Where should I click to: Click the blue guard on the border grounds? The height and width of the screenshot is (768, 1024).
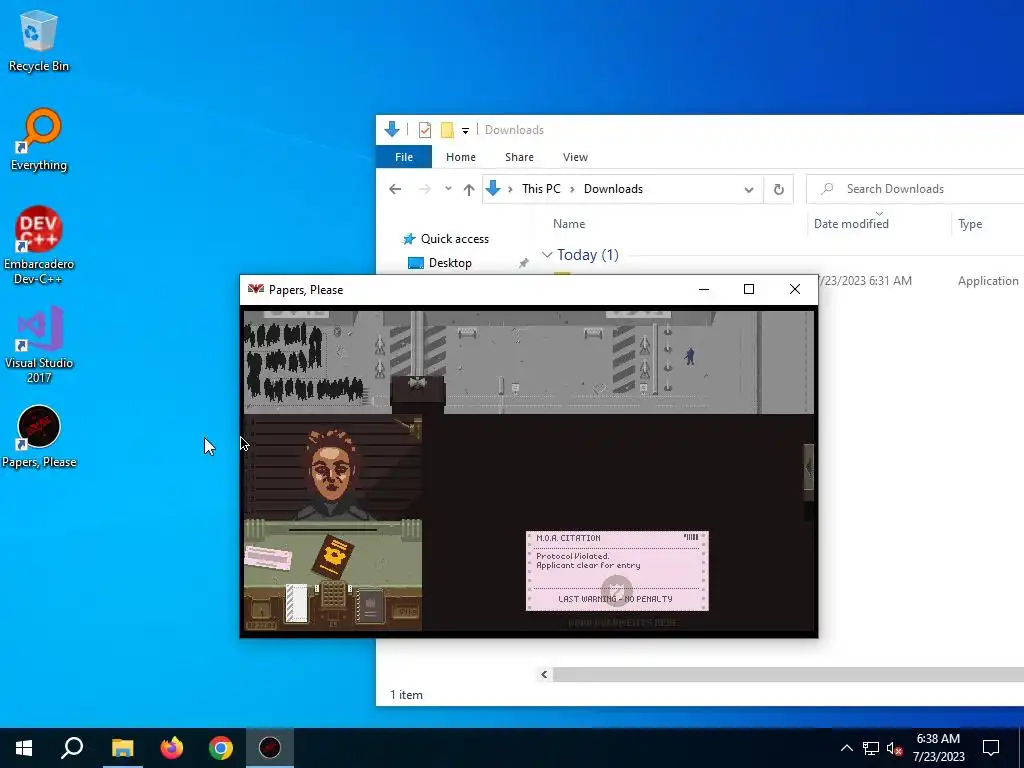tap(690, 356)
